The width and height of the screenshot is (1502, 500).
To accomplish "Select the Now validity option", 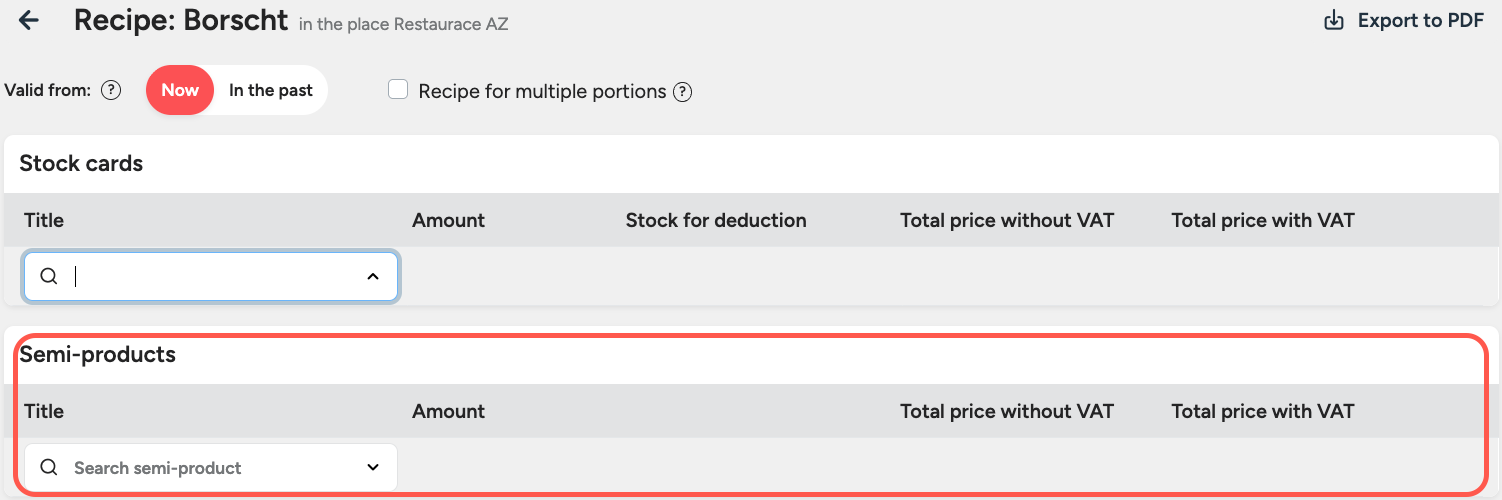I will [180, 90].
